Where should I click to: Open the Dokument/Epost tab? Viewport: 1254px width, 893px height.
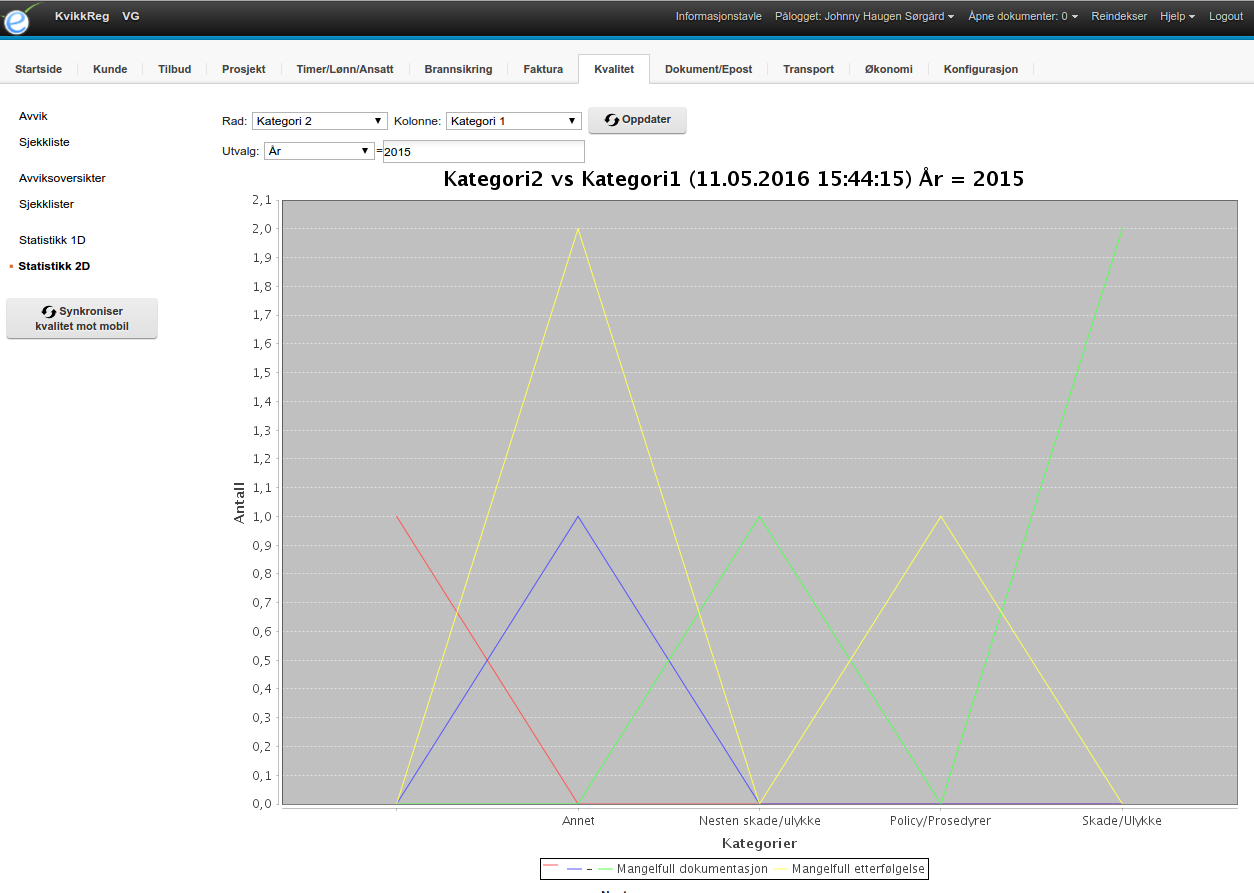click(x=708, y=69)
